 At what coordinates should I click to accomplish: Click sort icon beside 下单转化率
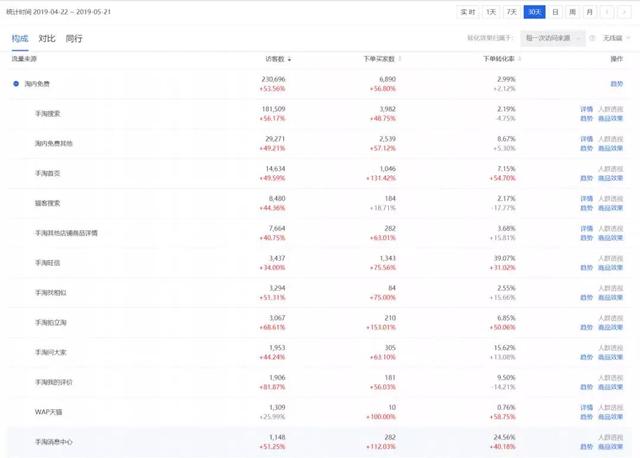(519, 59)
